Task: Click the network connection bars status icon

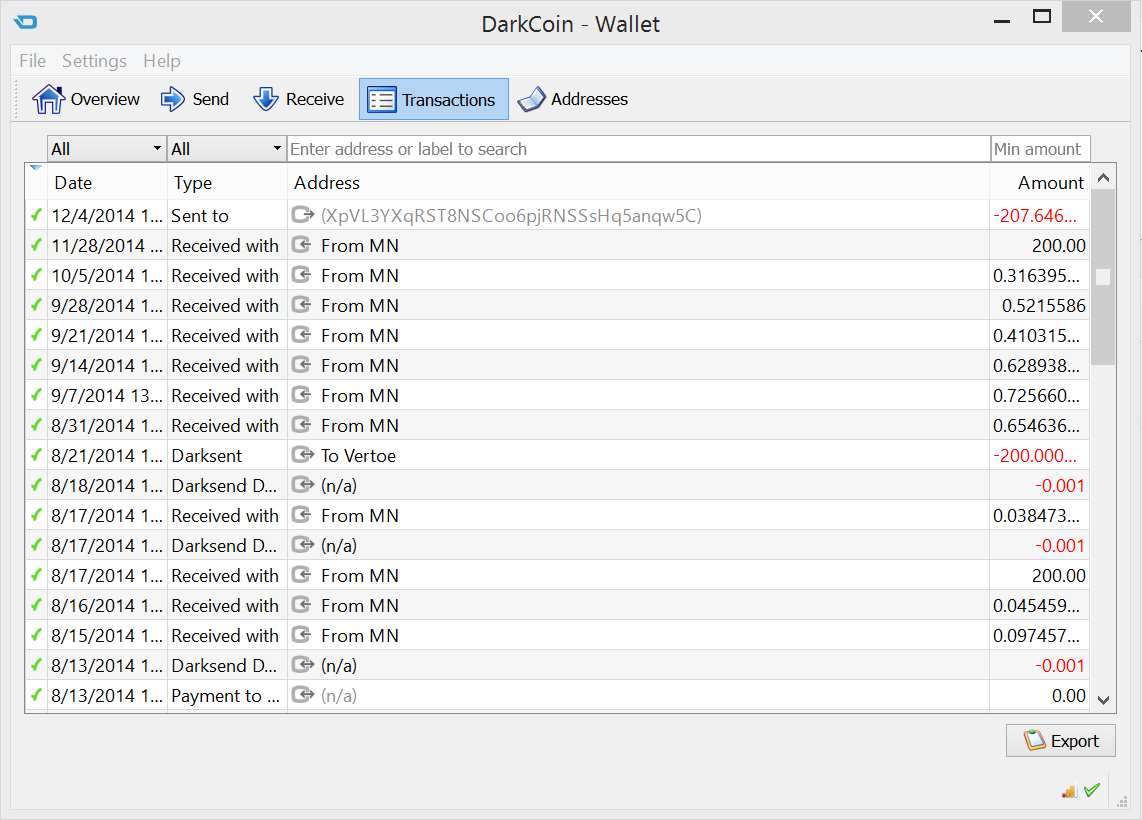Action: coord(1069,791)
